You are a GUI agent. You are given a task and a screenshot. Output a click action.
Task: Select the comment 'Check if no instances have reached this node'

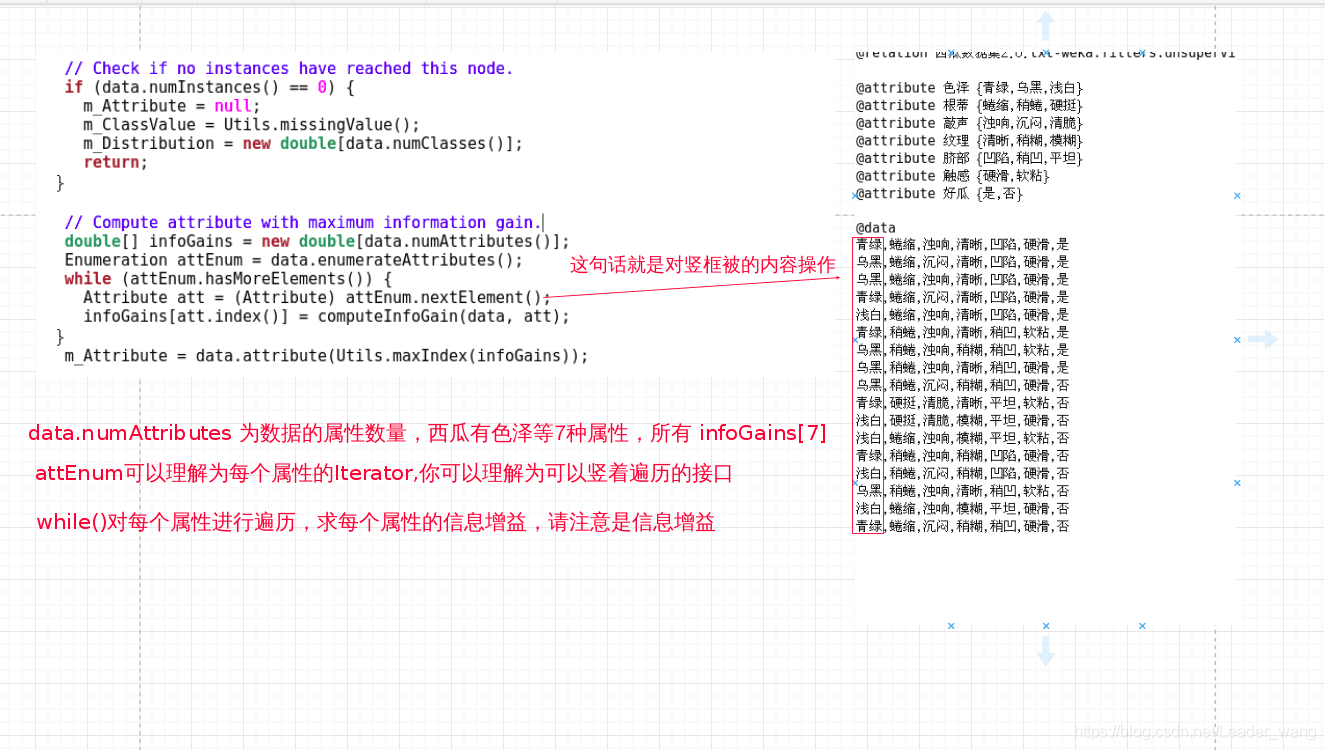pyautogui.click(x=288, y=68)
